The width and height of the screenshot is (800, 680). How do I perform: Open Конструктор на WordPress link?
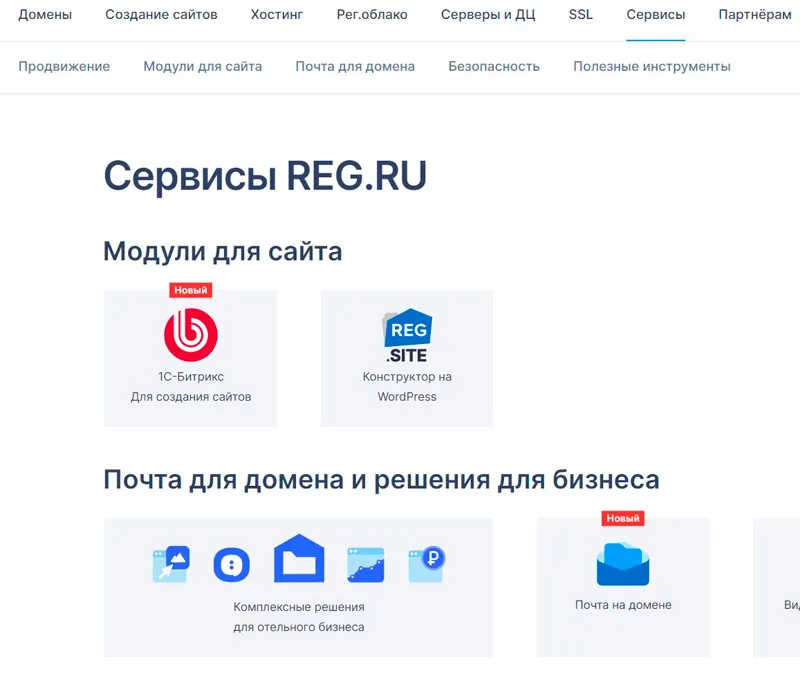tap(407, 387)
